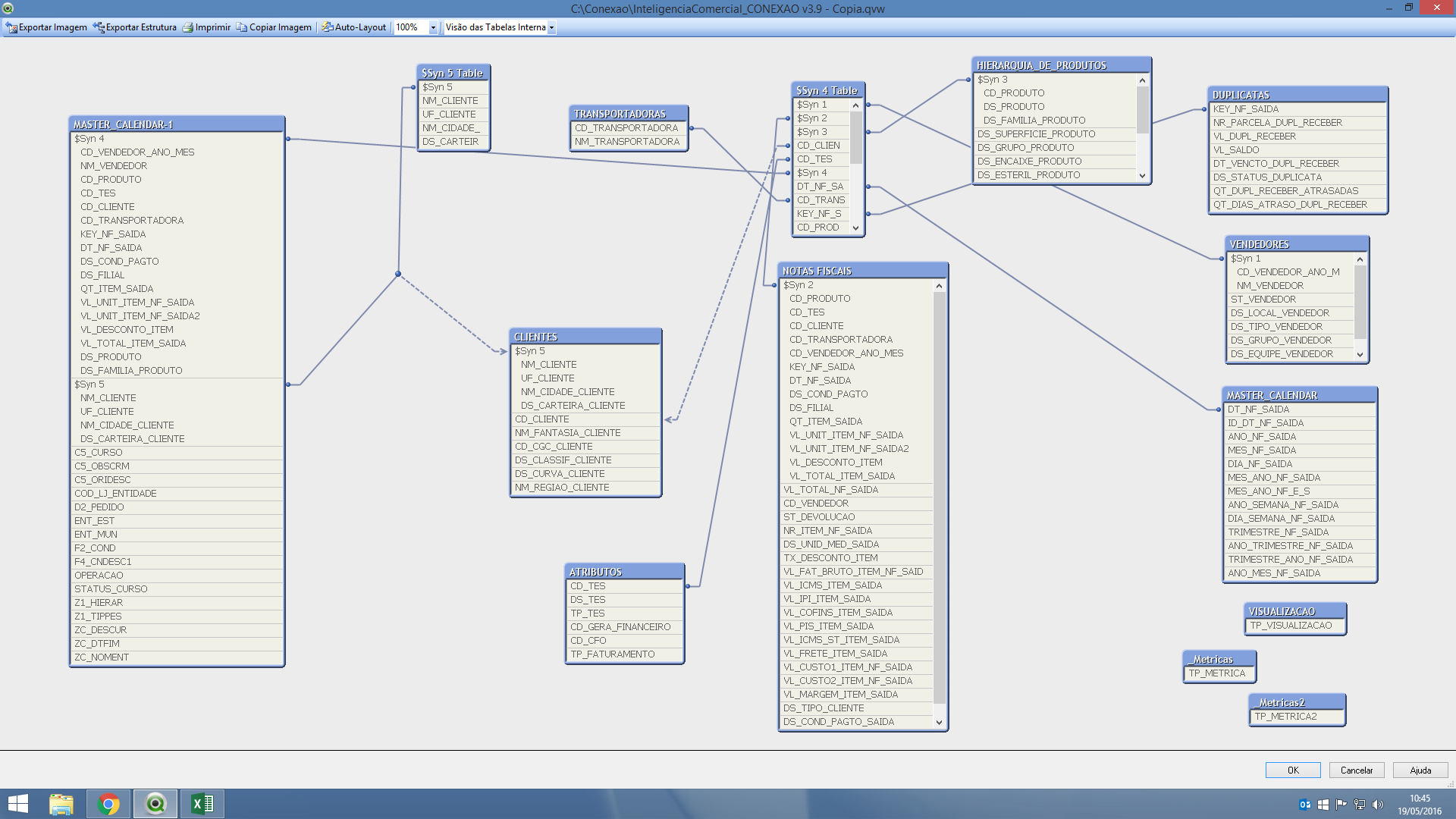This screenshot has width=1456, height=819.
Task: Select the DUPLICATAS table header
Action: click(1298, 95)
